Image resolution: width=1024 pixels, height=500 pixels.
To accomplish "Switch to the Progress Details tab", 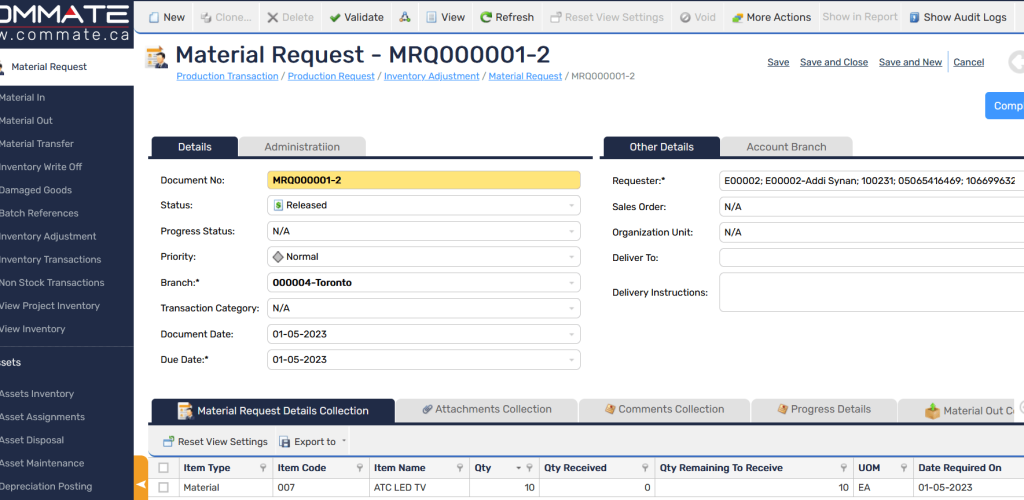I will pos(824,410).
